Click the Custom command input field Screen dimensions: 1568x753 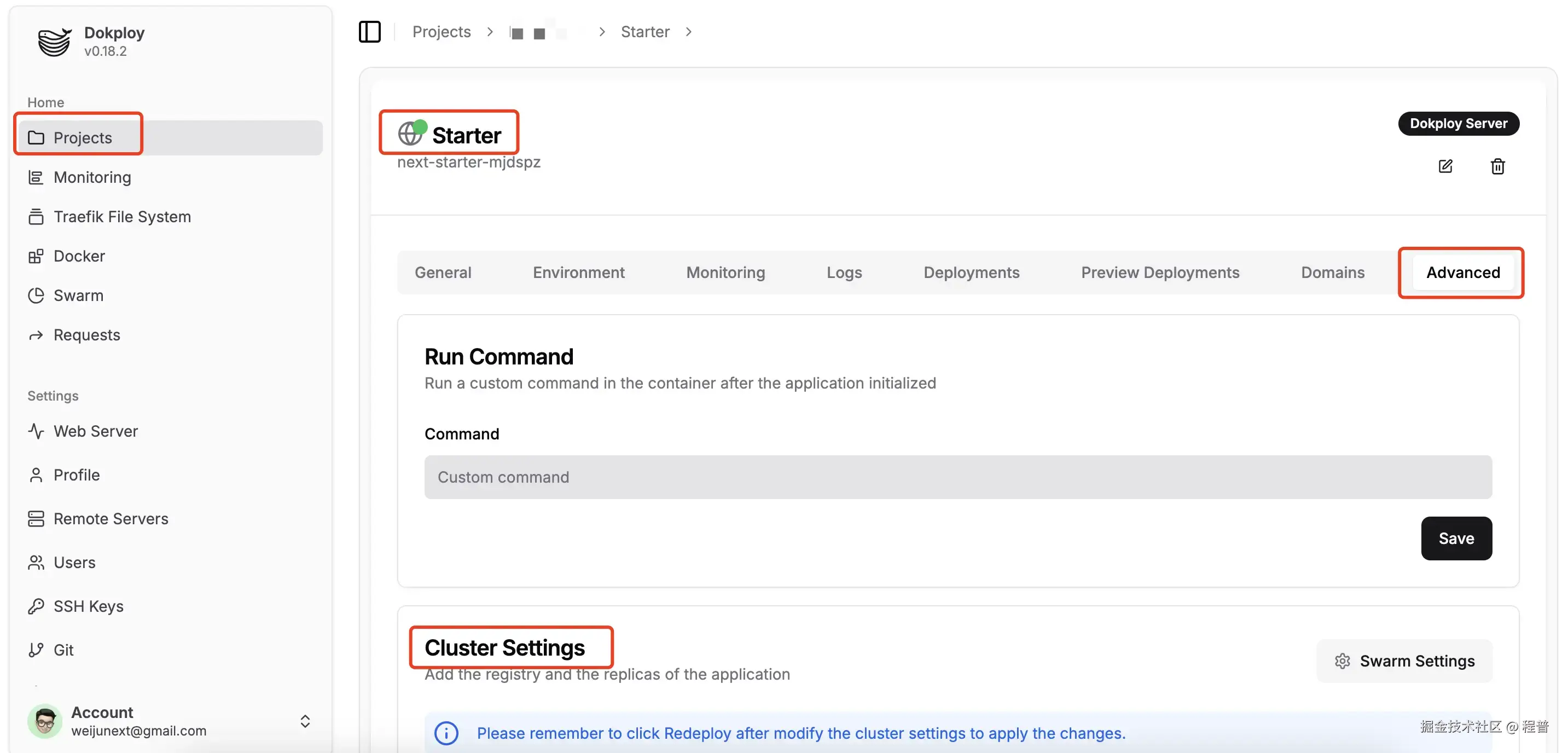957,477
